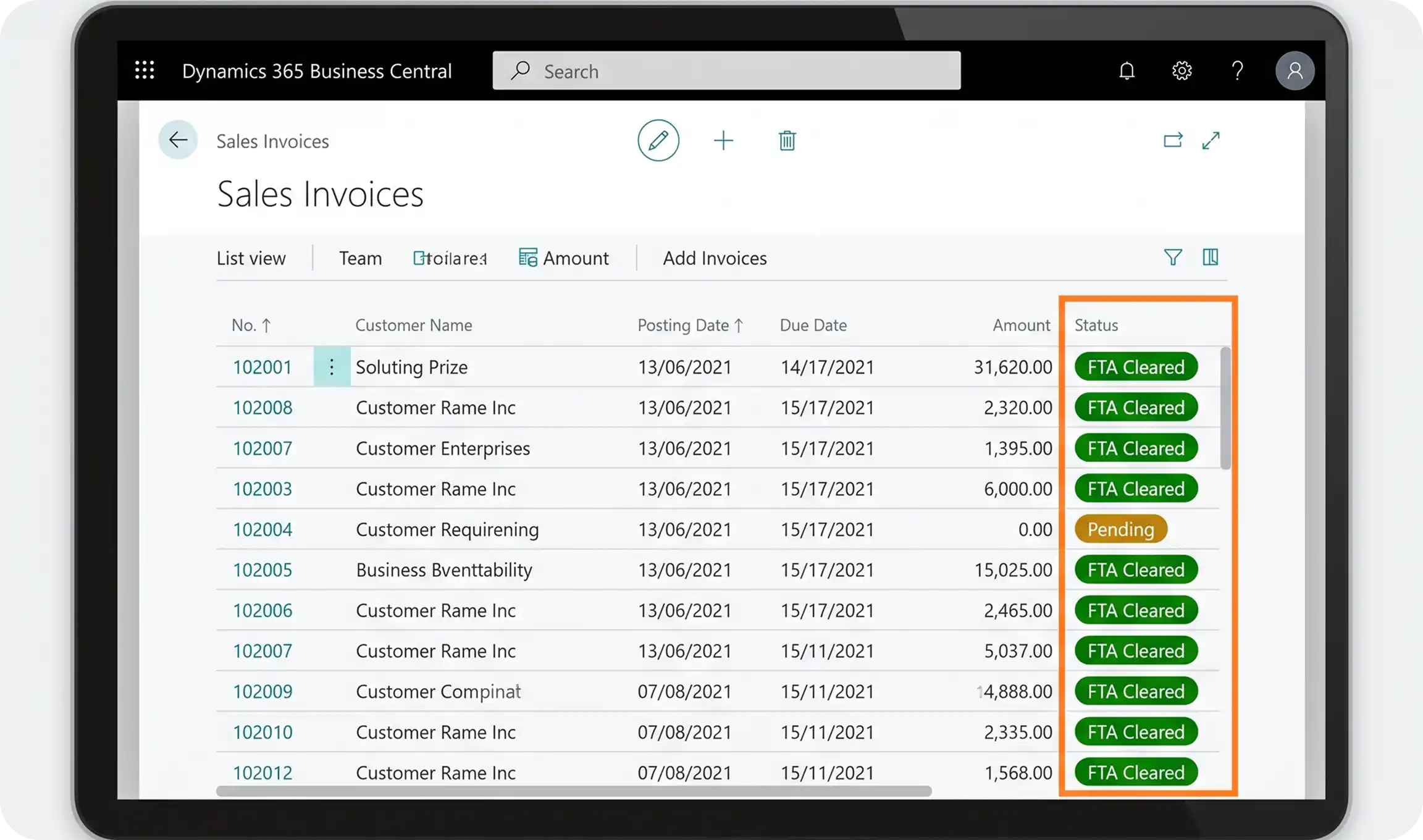This screenshot has width=1423, height=840.
Task: Sort by the No. column header
Action: [x=251, y=325]
